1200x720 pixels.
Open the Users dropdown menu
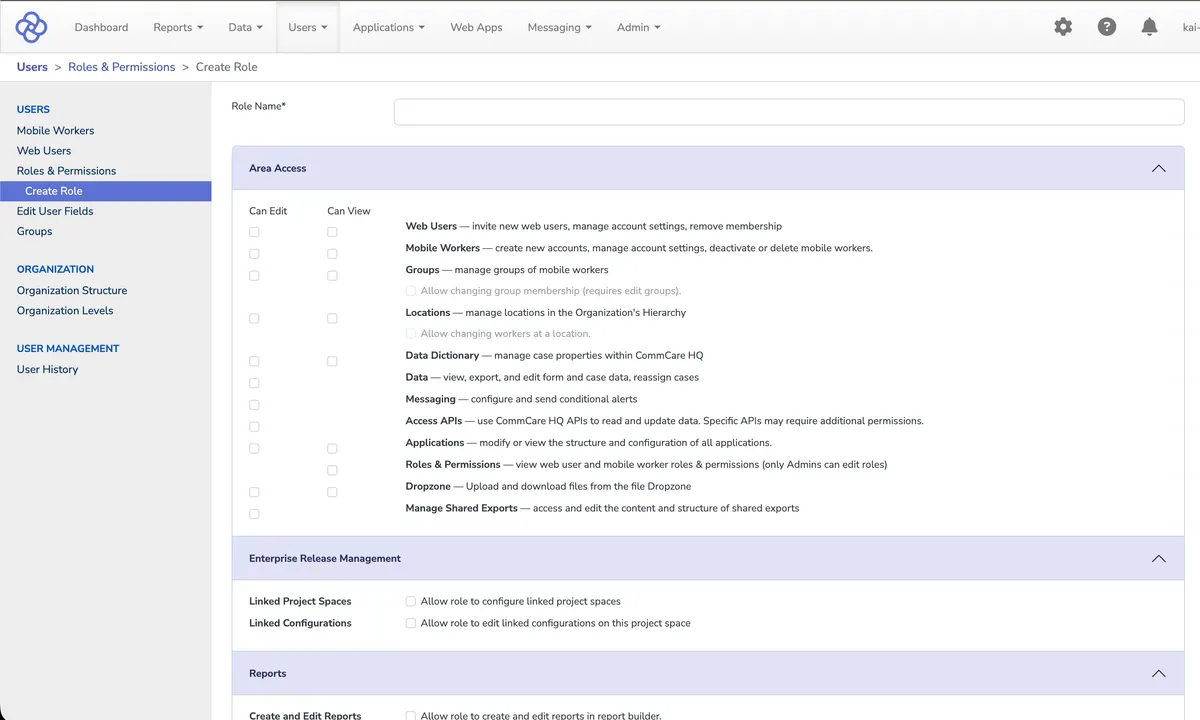click(x=308, y=27)
